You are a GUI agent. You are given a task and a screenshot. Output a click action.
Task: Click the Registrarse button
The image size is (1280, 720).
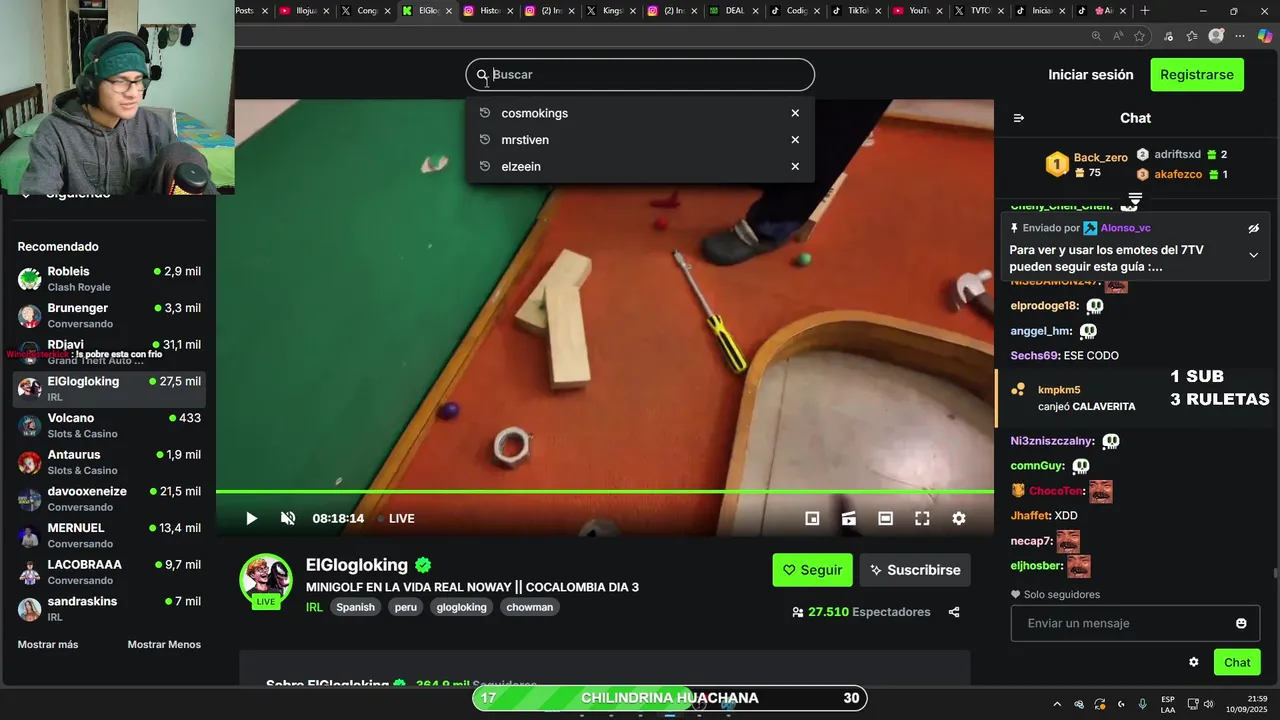coord(1197,75)
